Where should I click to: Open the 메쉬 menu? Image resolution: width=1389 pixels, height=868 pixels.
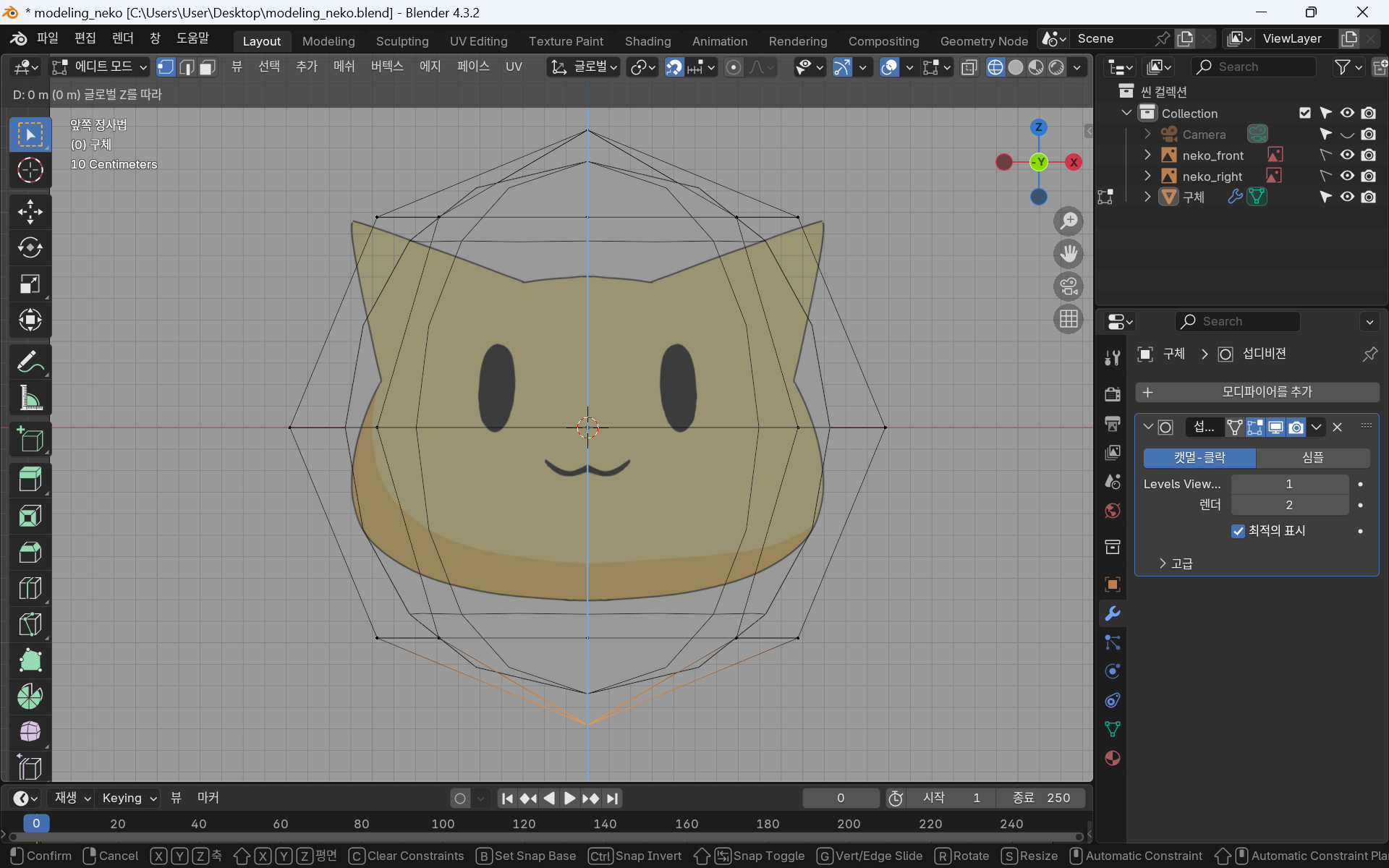[x=344, y=67]
